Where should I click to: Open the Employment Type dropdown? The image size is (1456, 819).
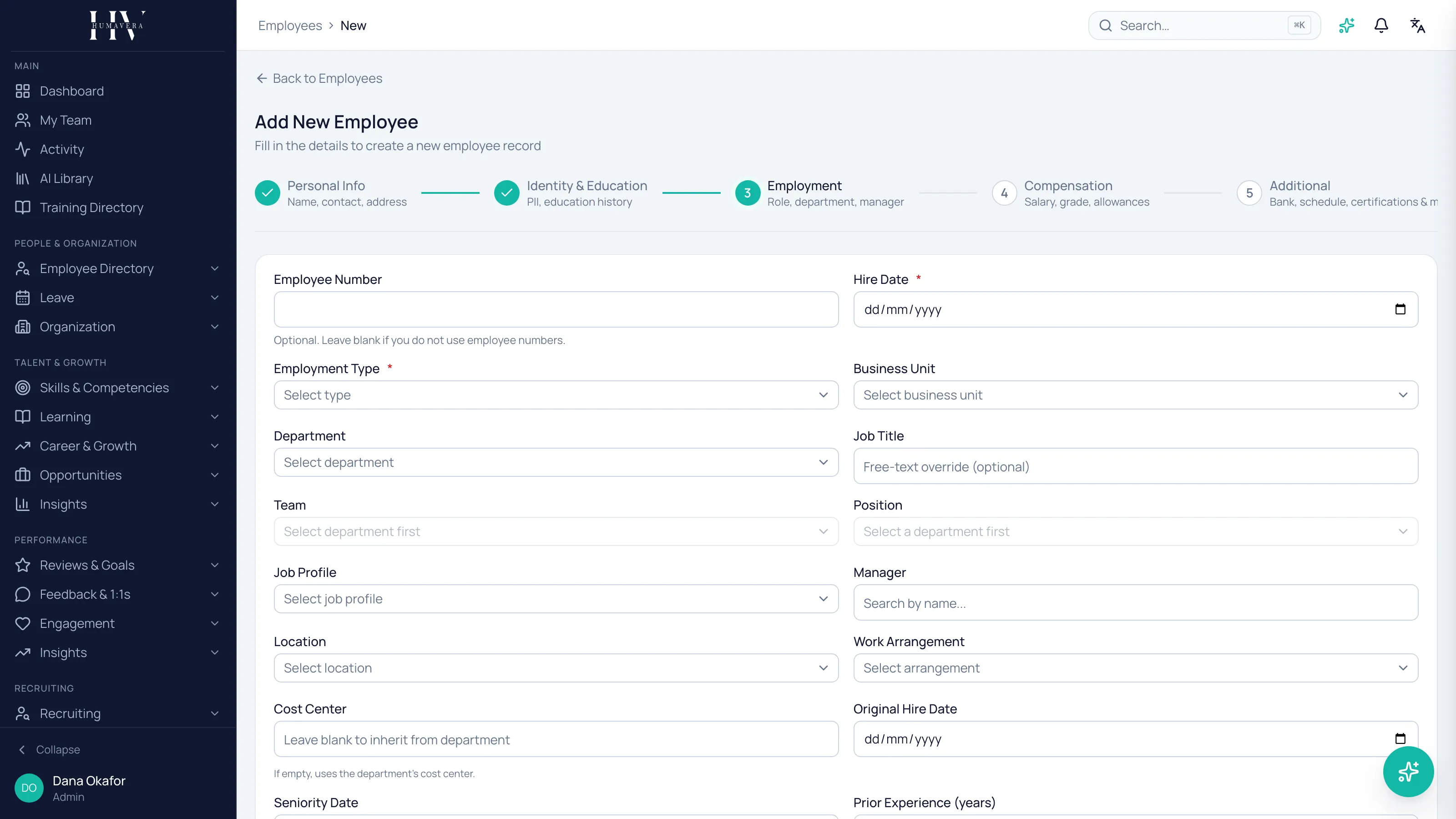[x=556, y=395]
